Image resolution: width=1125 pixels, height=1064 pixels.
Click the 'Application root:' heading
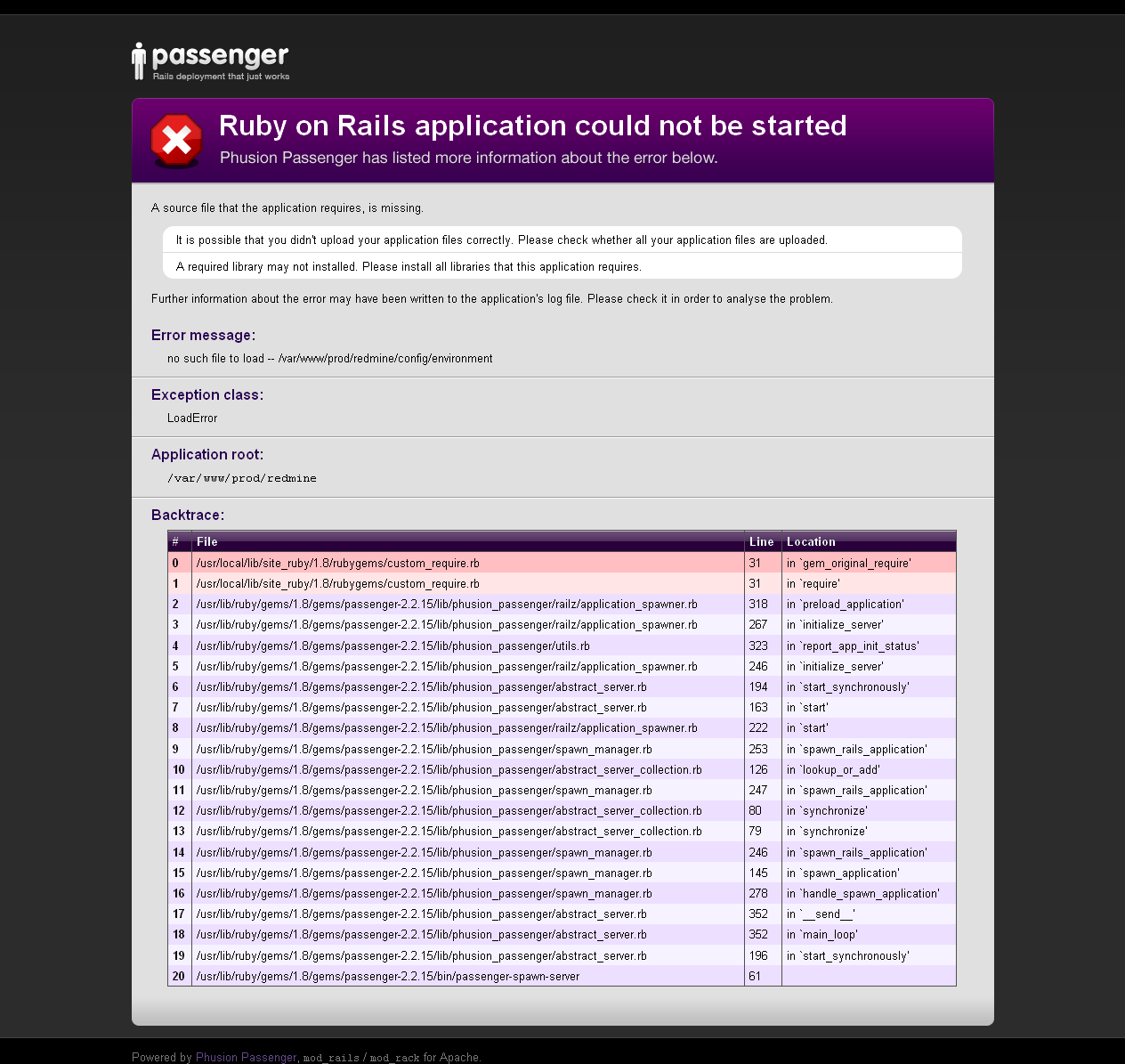click(x=207, y=454)
